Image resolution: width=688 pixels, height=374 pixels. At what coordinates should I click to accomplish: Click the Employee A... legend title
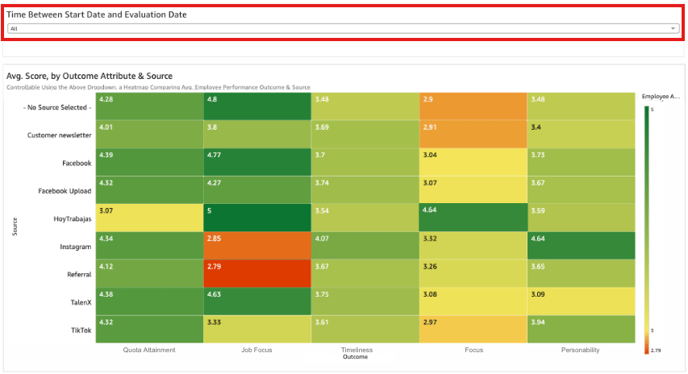click(x=661, y=97)
